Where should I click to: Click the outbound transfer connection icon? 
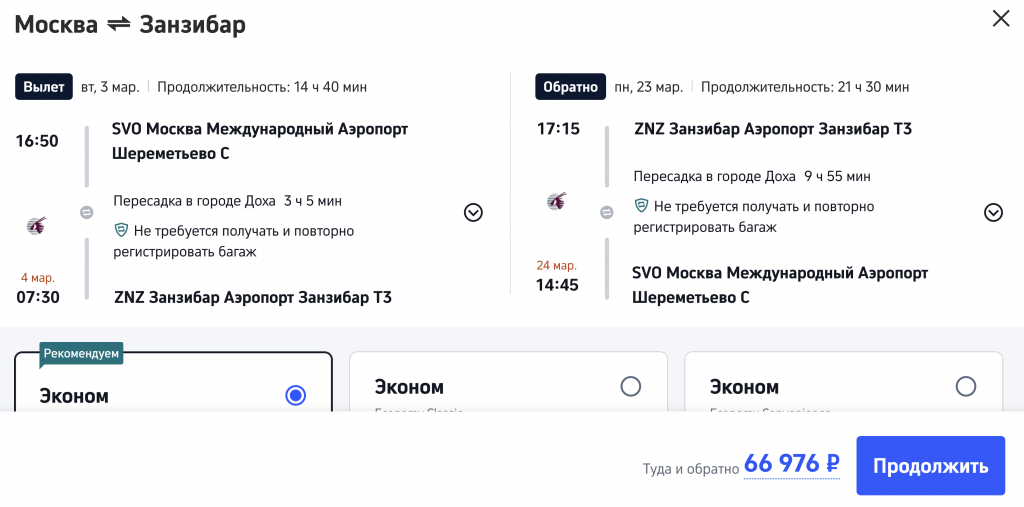point(86,212)
